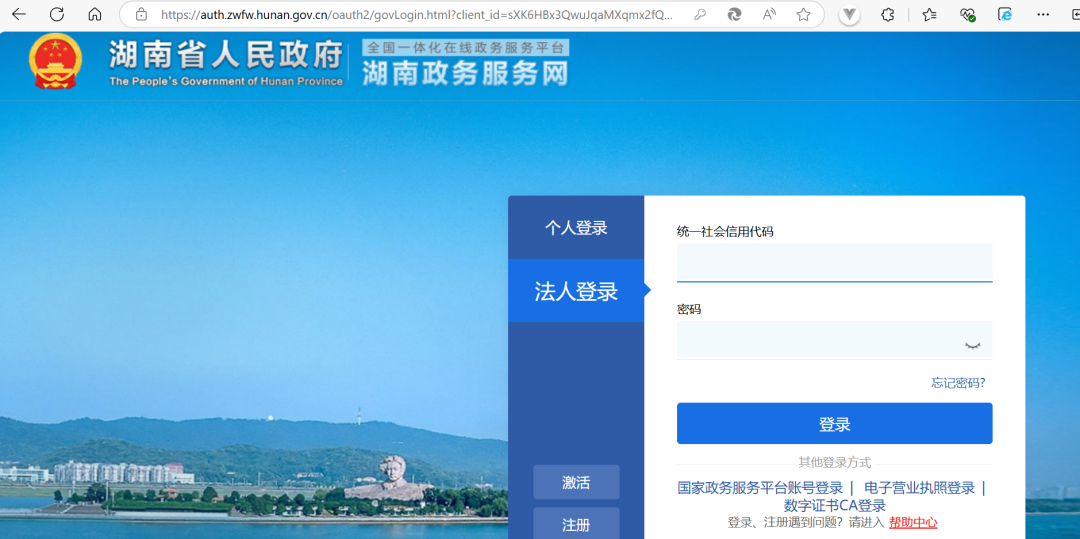Click the 注册 button
The image size is (1080, 539).
click(x=576, y=525)
